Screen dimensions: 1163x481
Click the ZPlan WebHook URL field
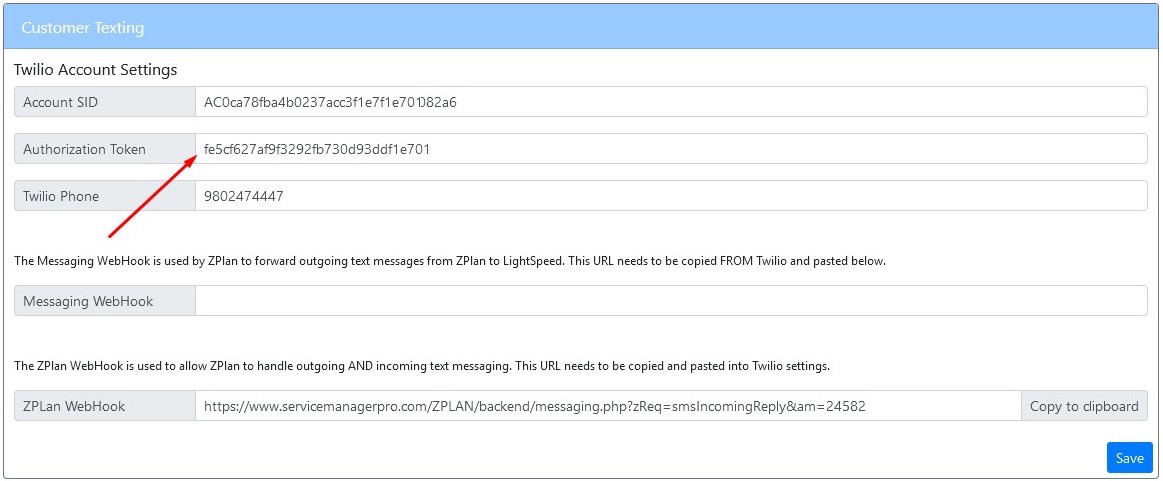coord(607,406)
